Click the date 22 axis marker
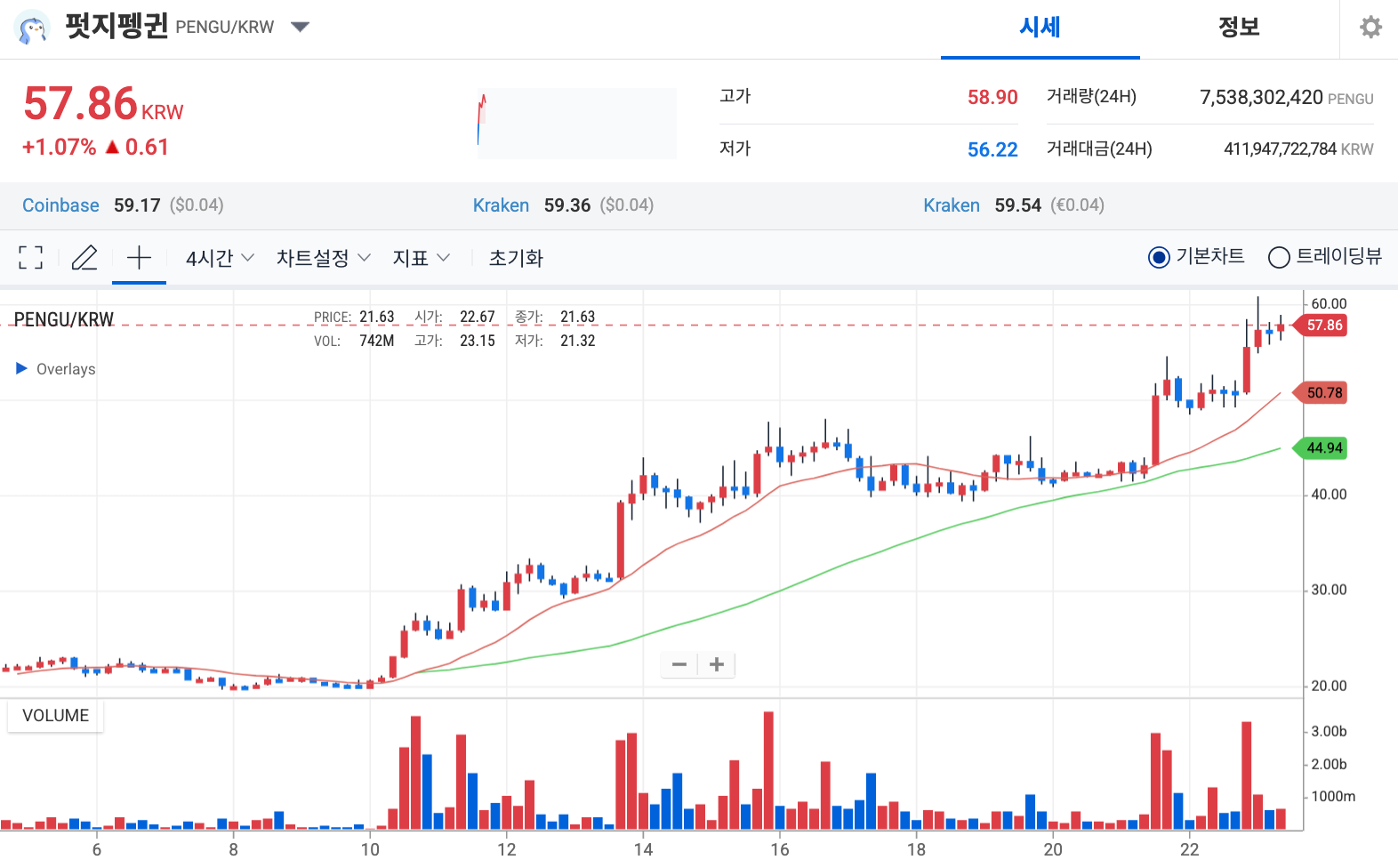This screenshot has width=1398, height=868. tap(1189, 849)
